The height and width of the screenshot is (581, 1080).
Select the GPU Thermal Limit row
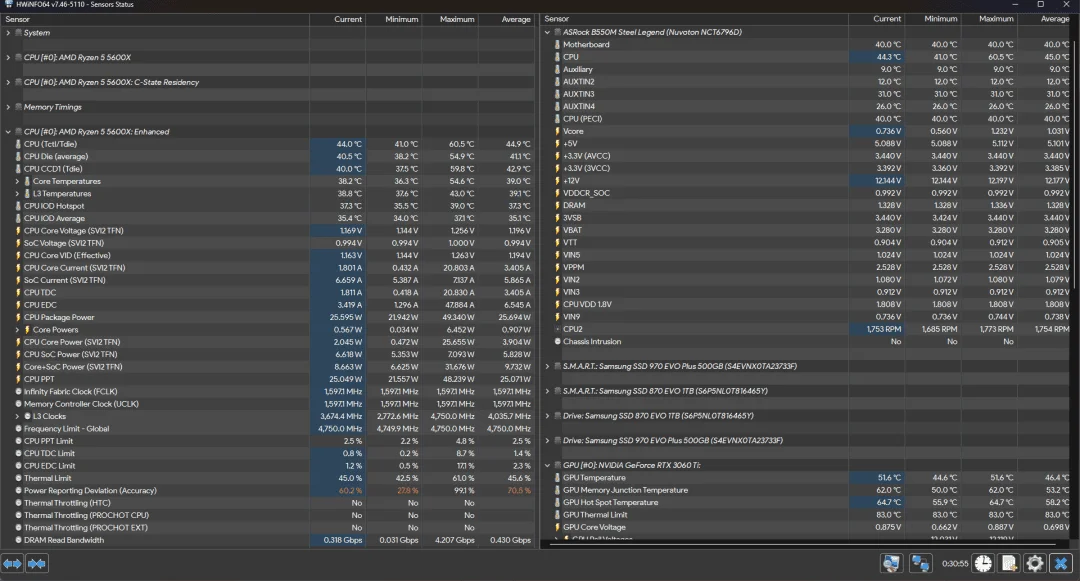pos(807,515)
